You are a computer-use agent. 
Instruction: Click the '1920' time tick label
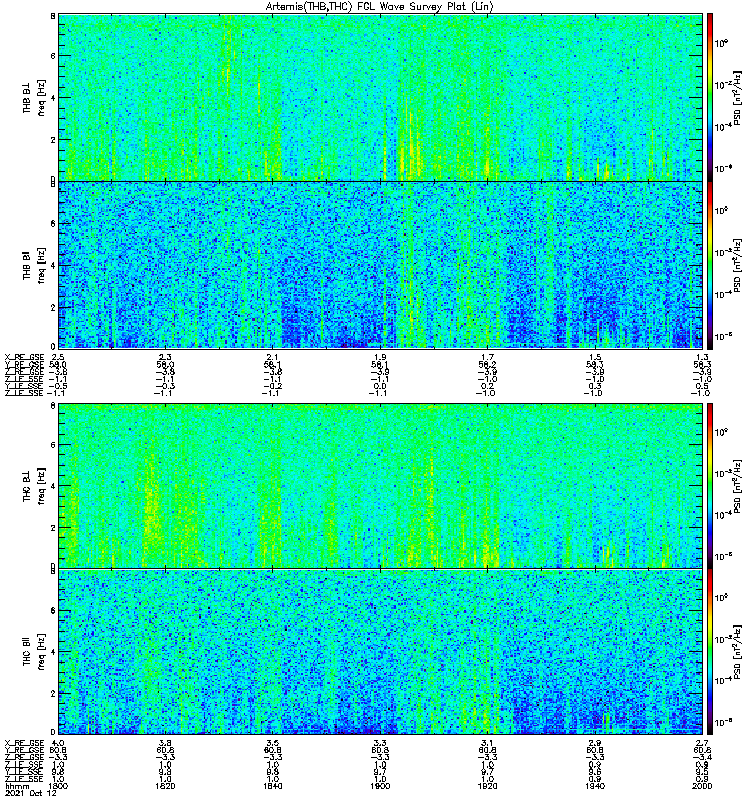487,786
